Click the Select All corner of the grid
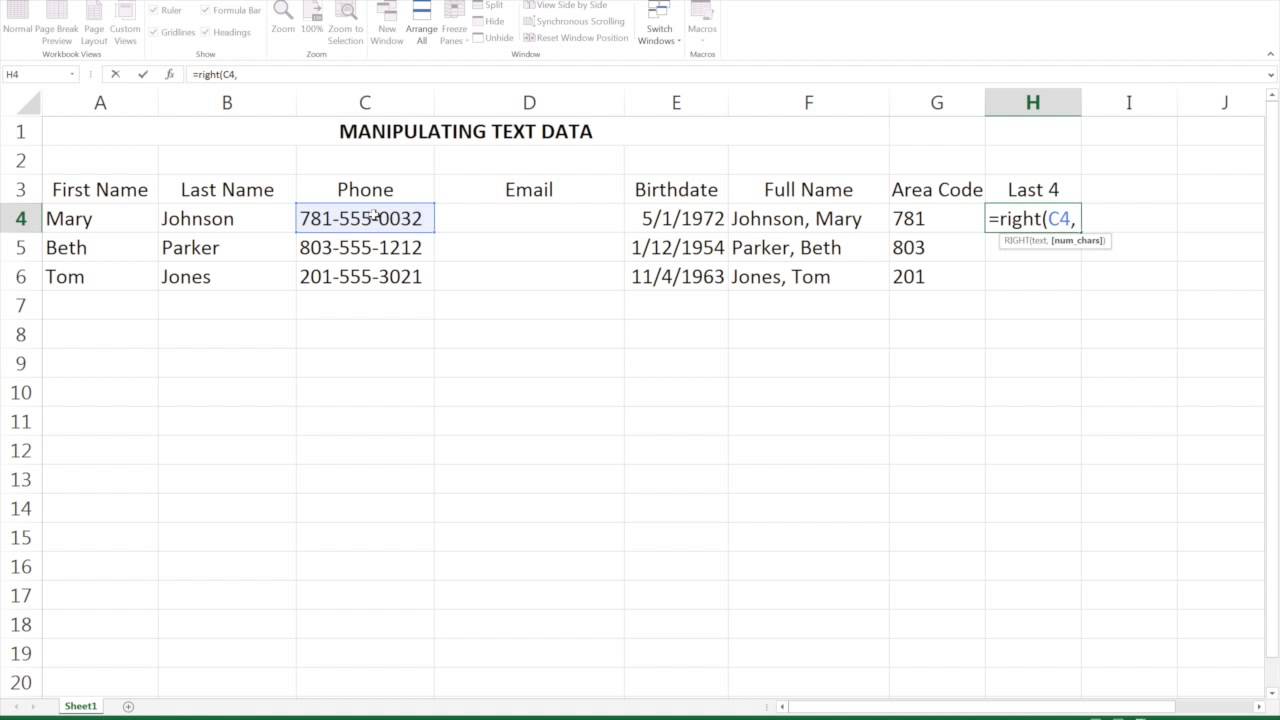This screenshot has width=1280, height=720. [21, 102]
